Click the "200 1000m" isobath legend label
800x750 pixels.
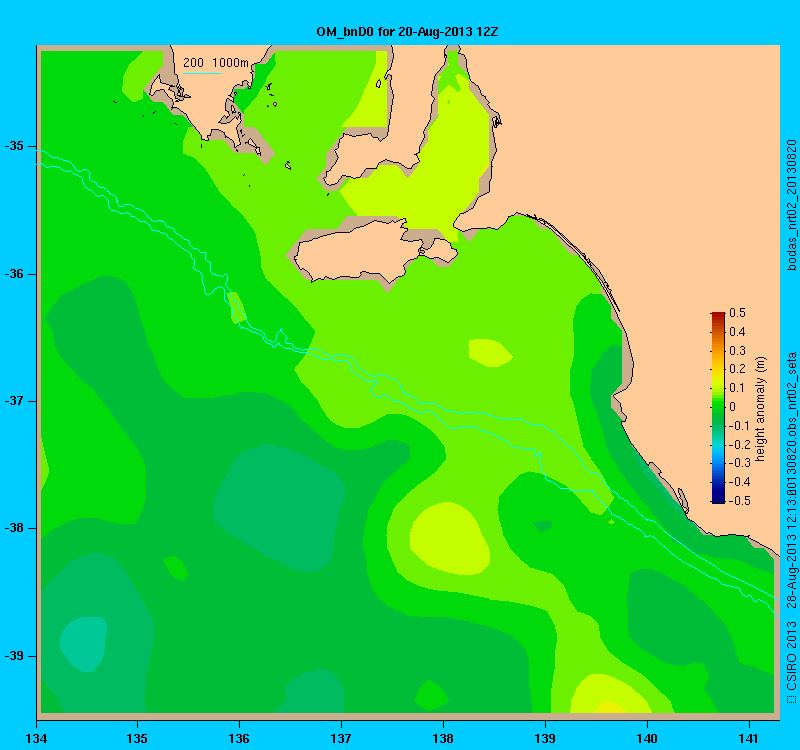[x=216, y=63]
